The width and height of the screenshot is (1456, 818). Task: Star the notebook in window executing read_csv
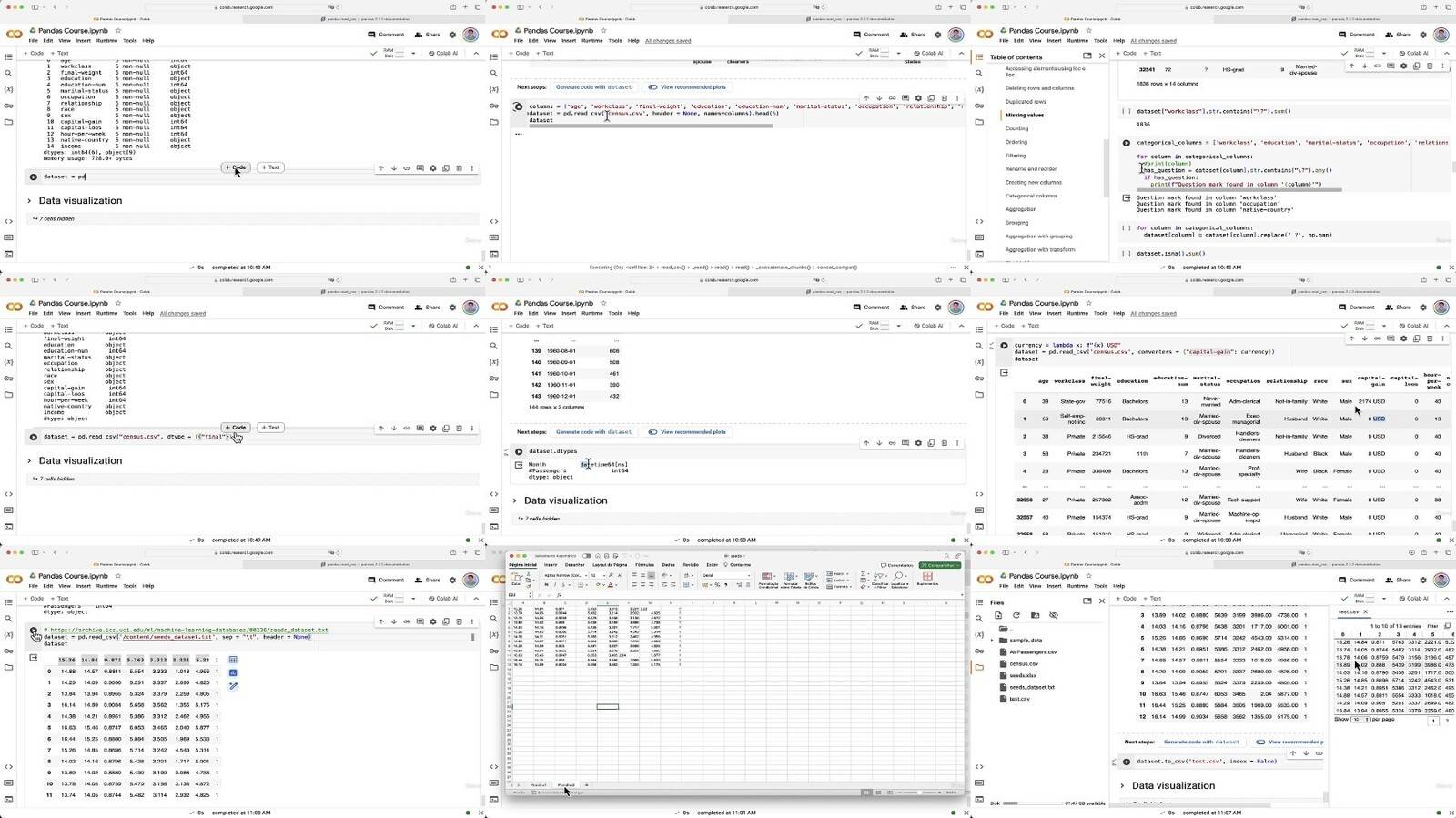(603, 31)
